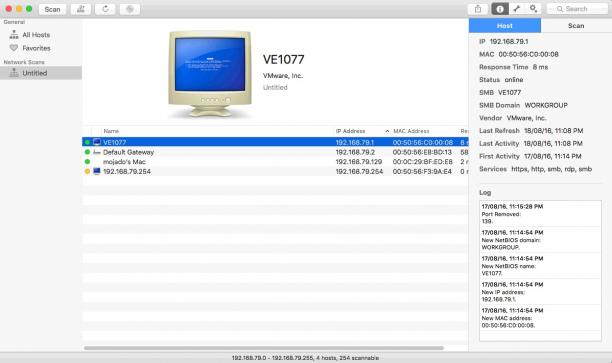
Task: Click the VE1077 monitor icon
Action: [x=97, y=142]
